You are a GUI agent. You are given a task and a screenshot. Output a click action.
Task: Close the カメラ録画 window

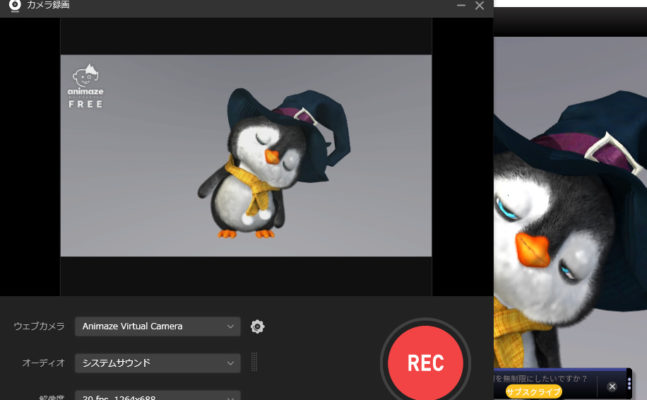pyautogui.click(x=479, y=5)
